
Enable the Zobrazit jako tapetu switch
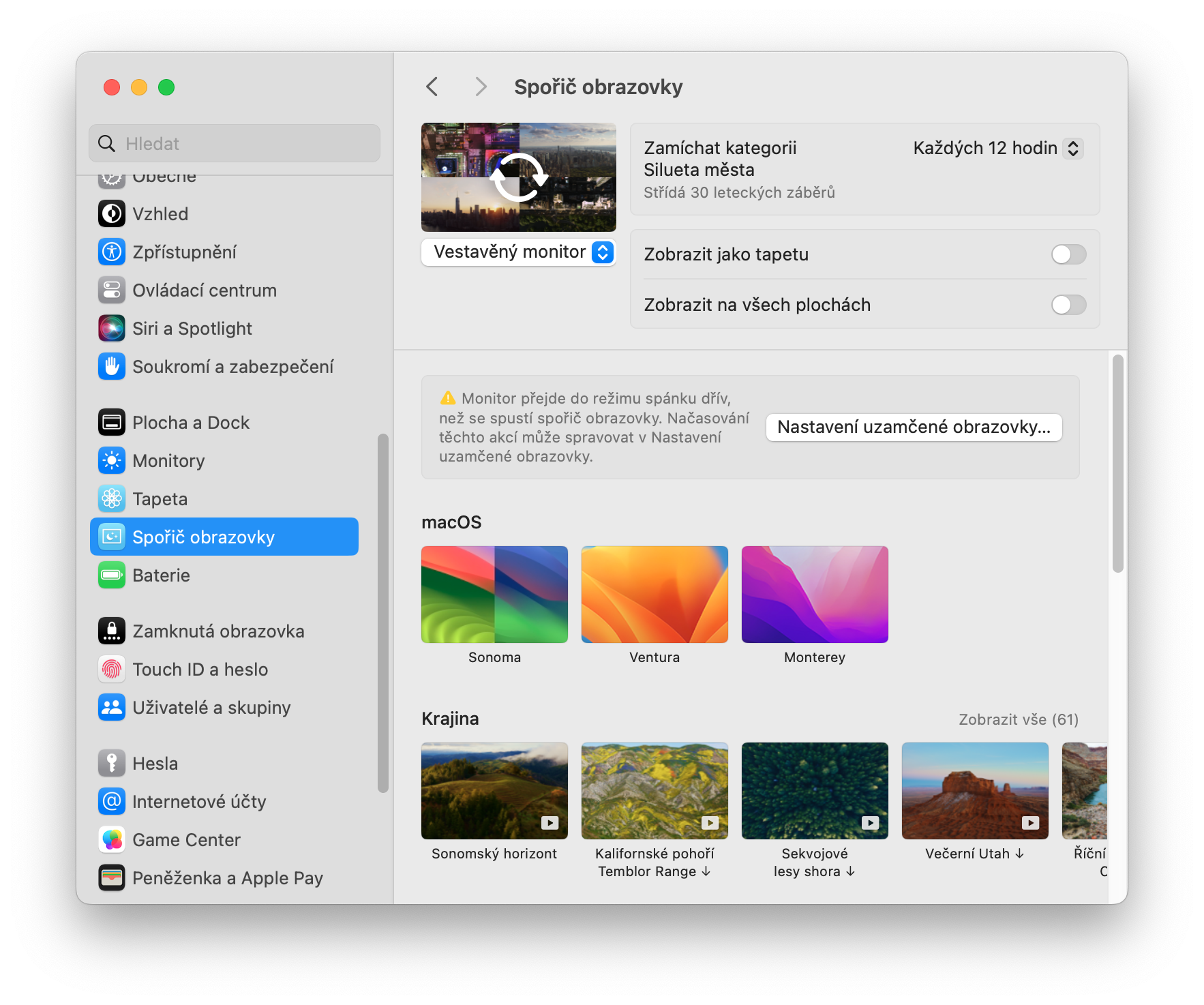click(1068, 254)
